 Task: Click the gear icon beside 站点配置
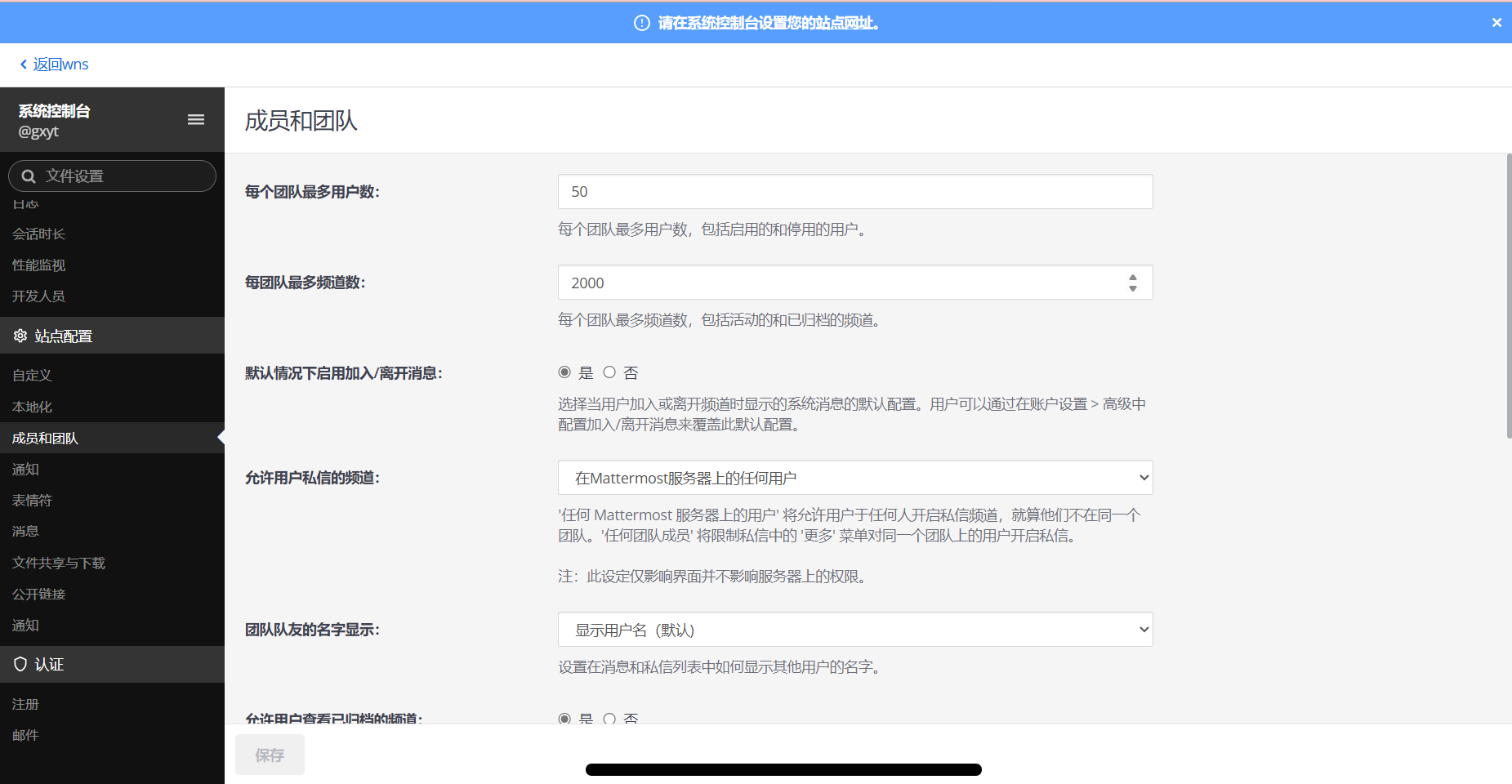point(20,336)
